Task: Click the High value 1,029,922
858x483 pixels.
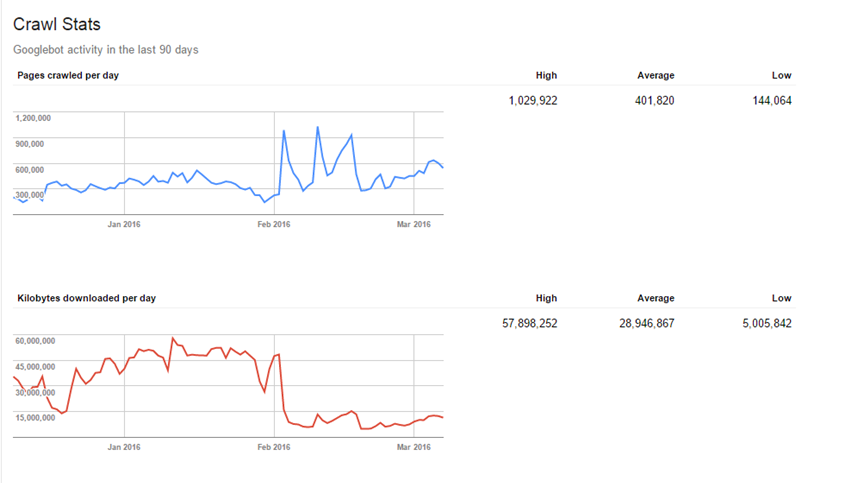Action: click(532, 101)
